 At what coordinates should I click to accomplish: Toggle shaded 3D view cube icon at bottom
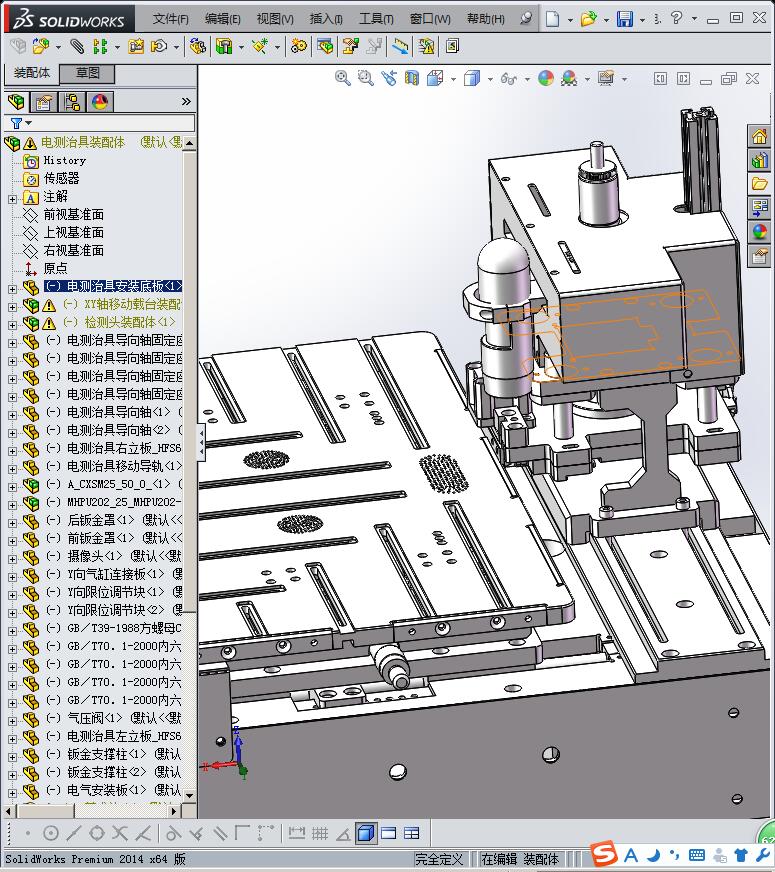point(365,833)
